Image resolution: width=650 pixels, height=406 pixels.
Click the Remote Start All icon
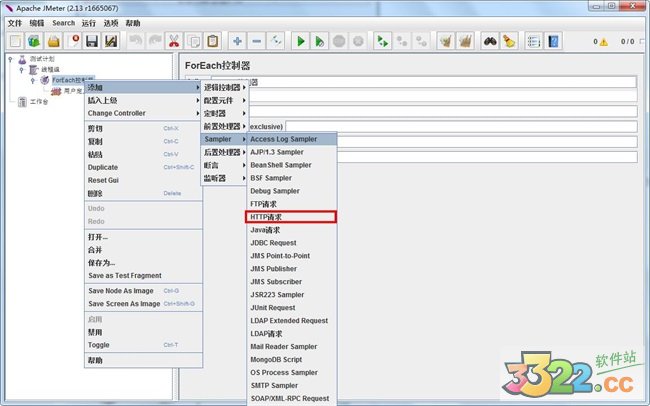click(x=382, y=41)
